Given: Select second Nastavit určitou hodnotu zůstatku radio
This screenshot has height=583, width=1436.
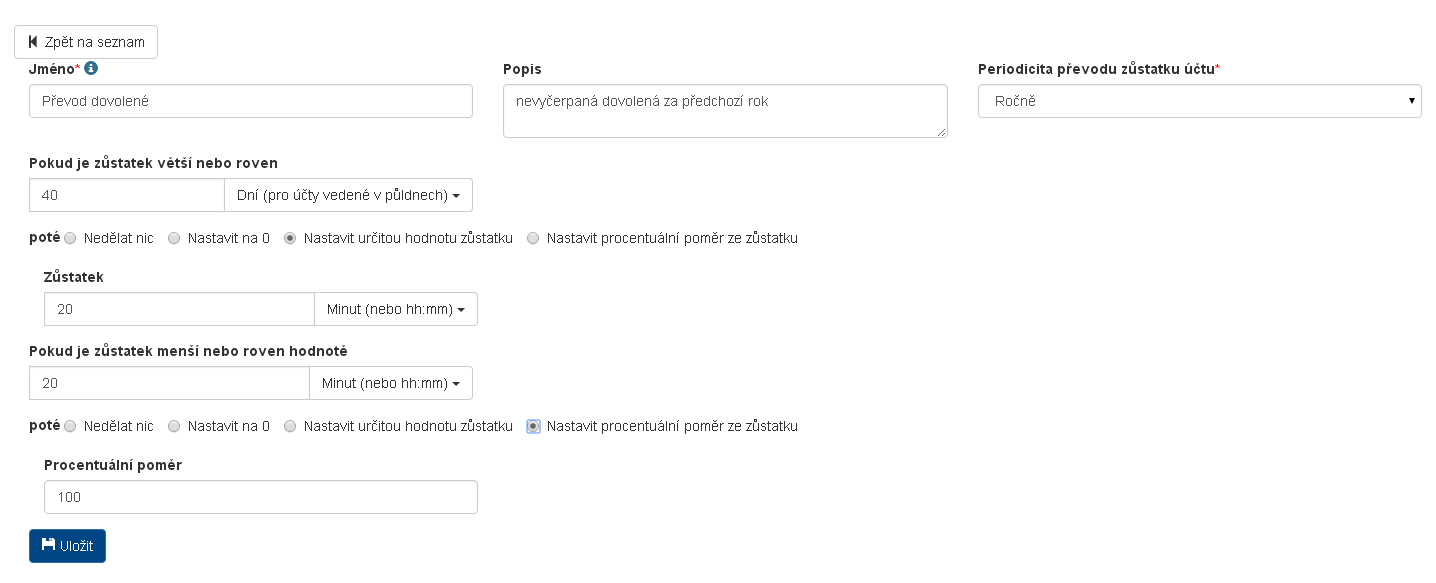Looking at the screenshot, I should coord(290,426).
